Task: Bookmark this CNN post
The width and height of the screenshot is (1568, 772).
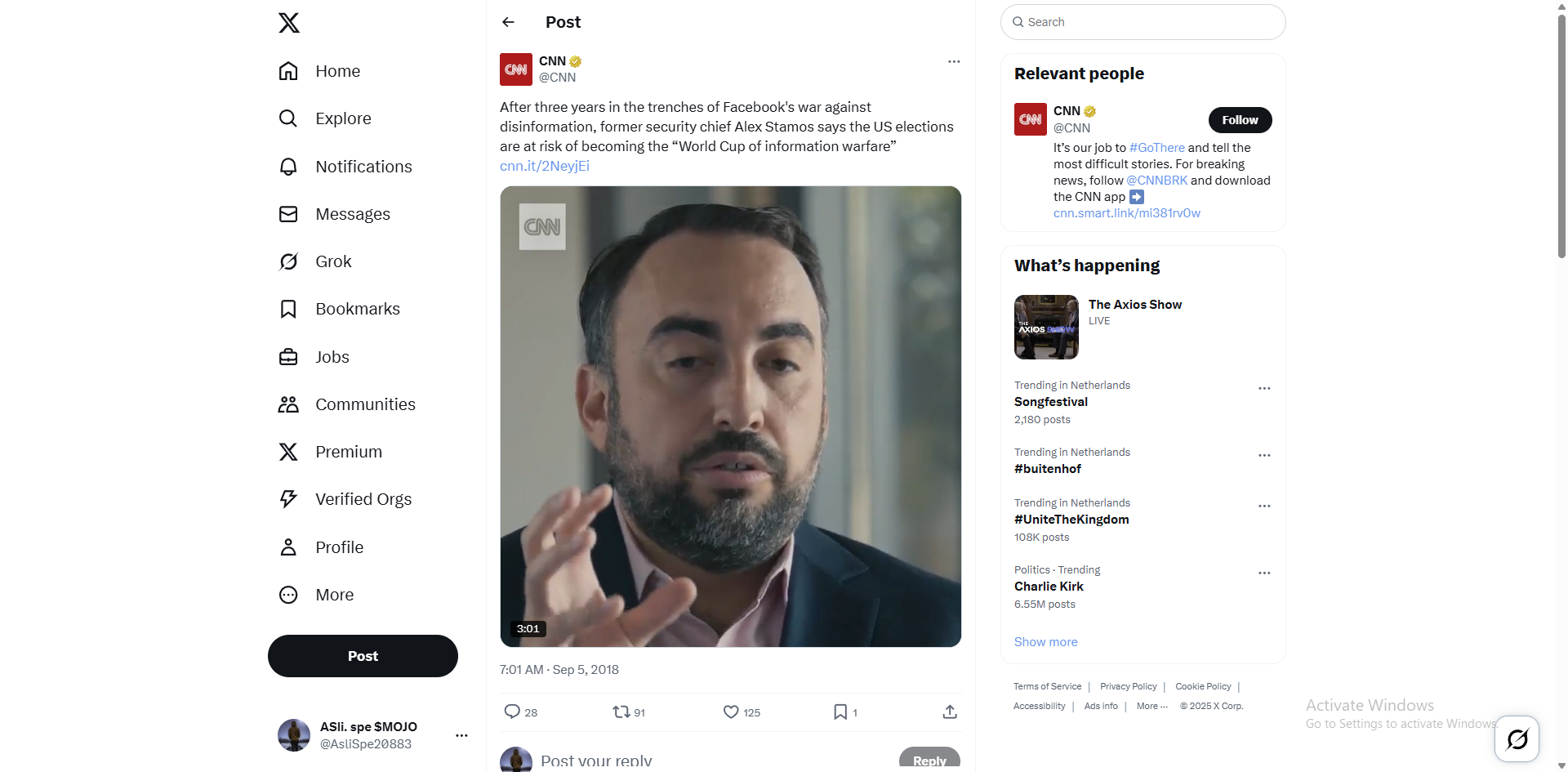Action: 840,712
